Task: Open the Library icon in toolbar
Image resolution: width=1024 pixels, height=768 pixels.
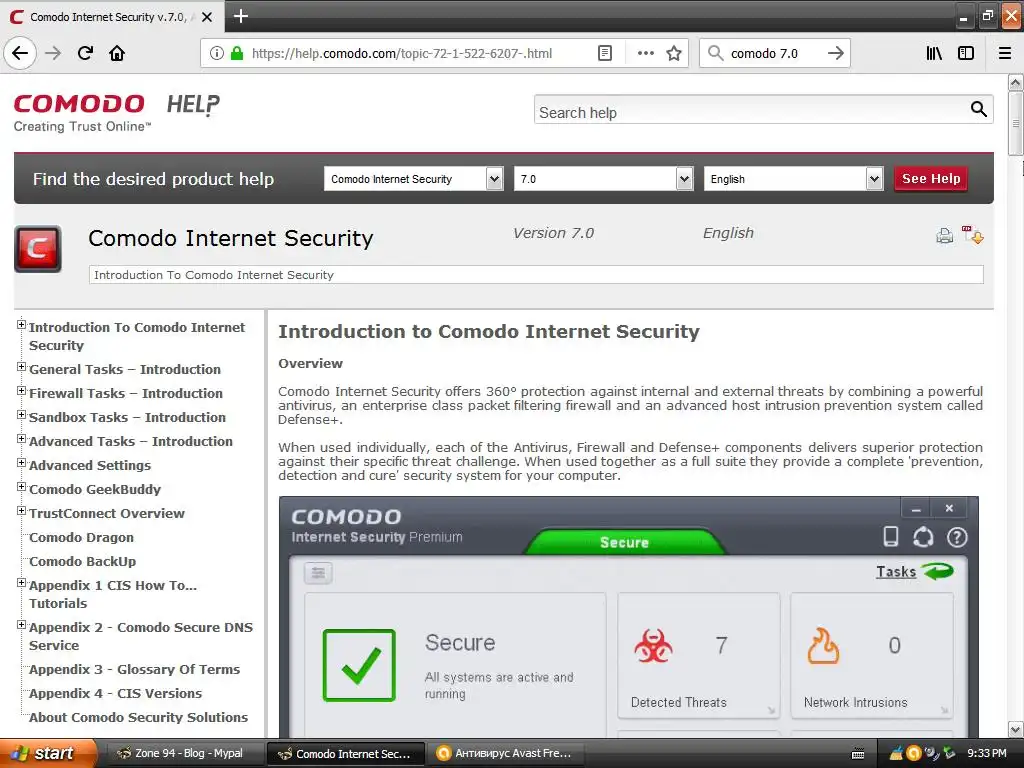Action: pyautogui.click(x=934, y=54)
